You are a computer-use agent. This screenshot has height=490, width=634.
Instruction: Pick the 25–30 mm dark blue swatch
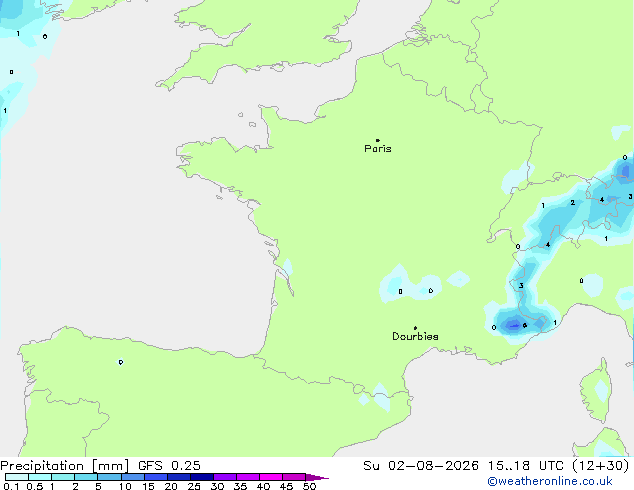pyautogui.click(x=201, y=477)
